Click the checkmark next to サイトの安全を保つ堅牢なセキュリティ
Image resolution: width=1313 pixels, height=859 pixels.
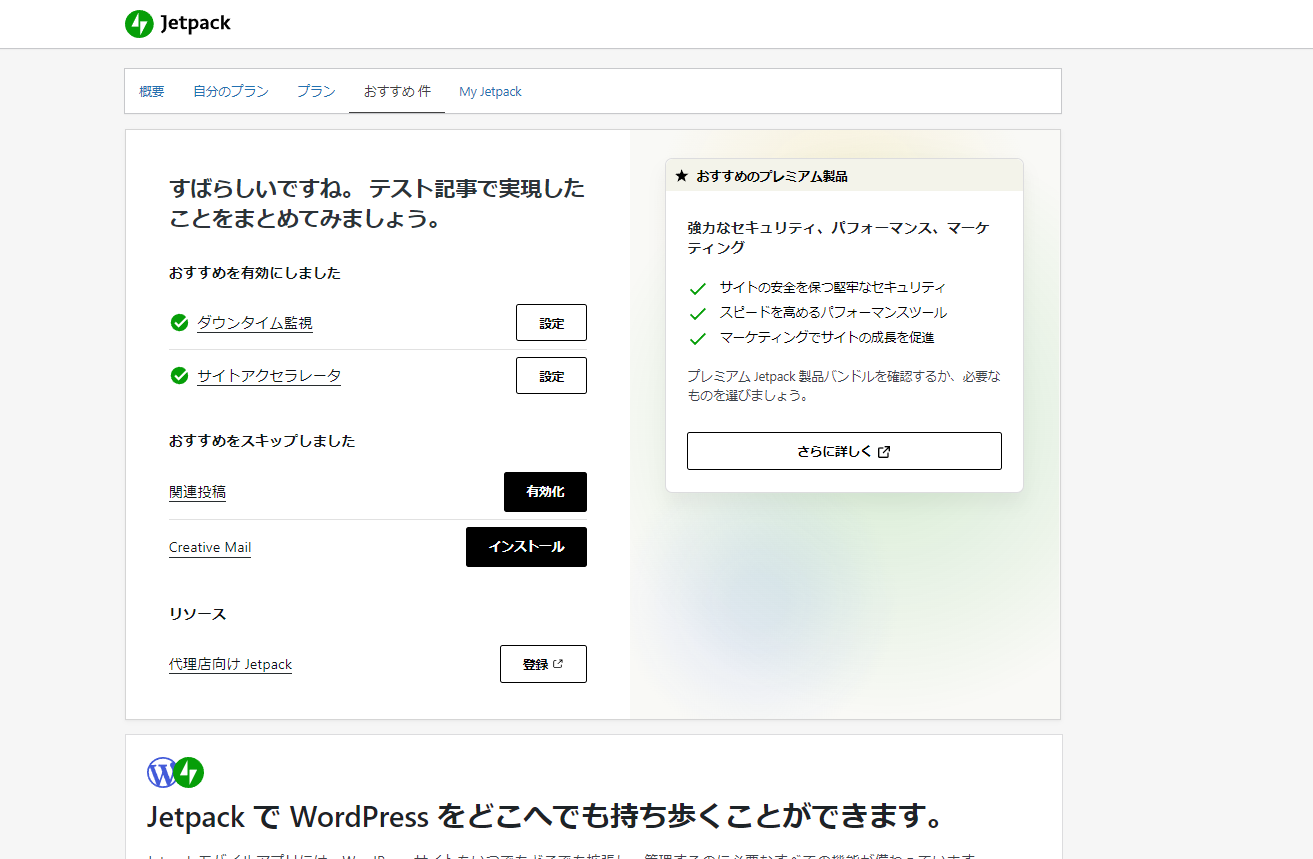click(698, 288)
